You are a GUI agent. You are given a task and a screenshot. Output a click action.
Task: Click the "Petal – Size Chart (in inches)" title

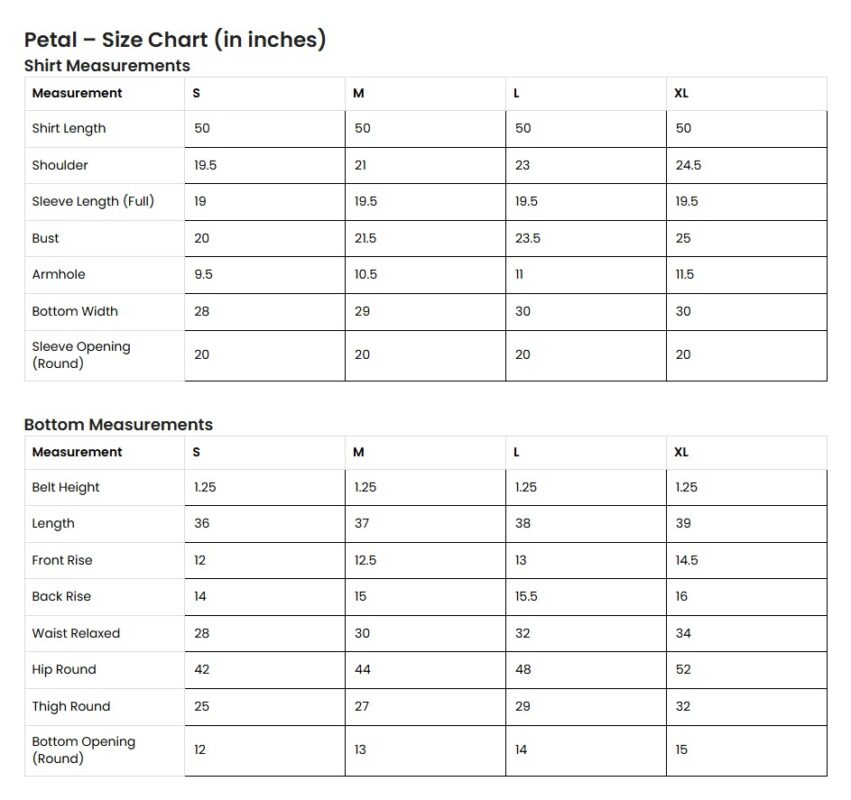pyautogui.click(x=175, y=40)
